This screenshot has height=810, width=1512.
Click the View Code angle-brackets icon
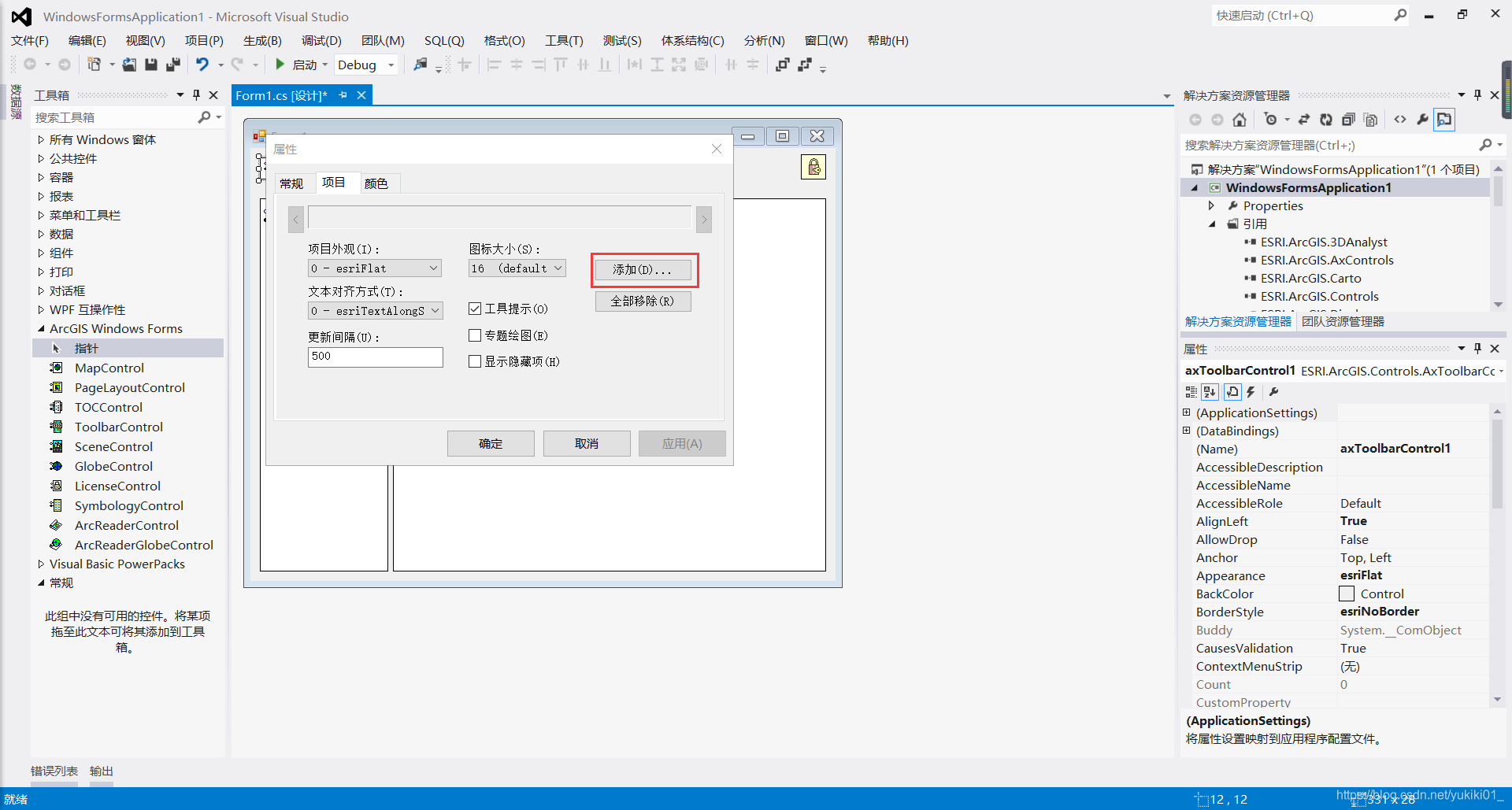tap(1400, 120)
